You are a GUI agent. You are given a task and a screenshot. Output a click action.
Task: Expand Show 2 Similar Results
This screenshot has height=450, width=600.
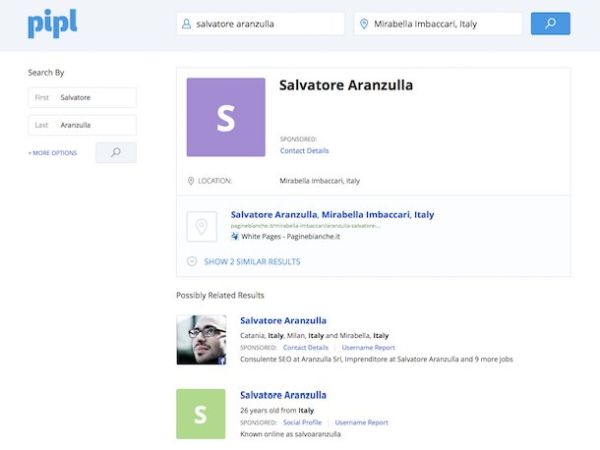(251, 262)
